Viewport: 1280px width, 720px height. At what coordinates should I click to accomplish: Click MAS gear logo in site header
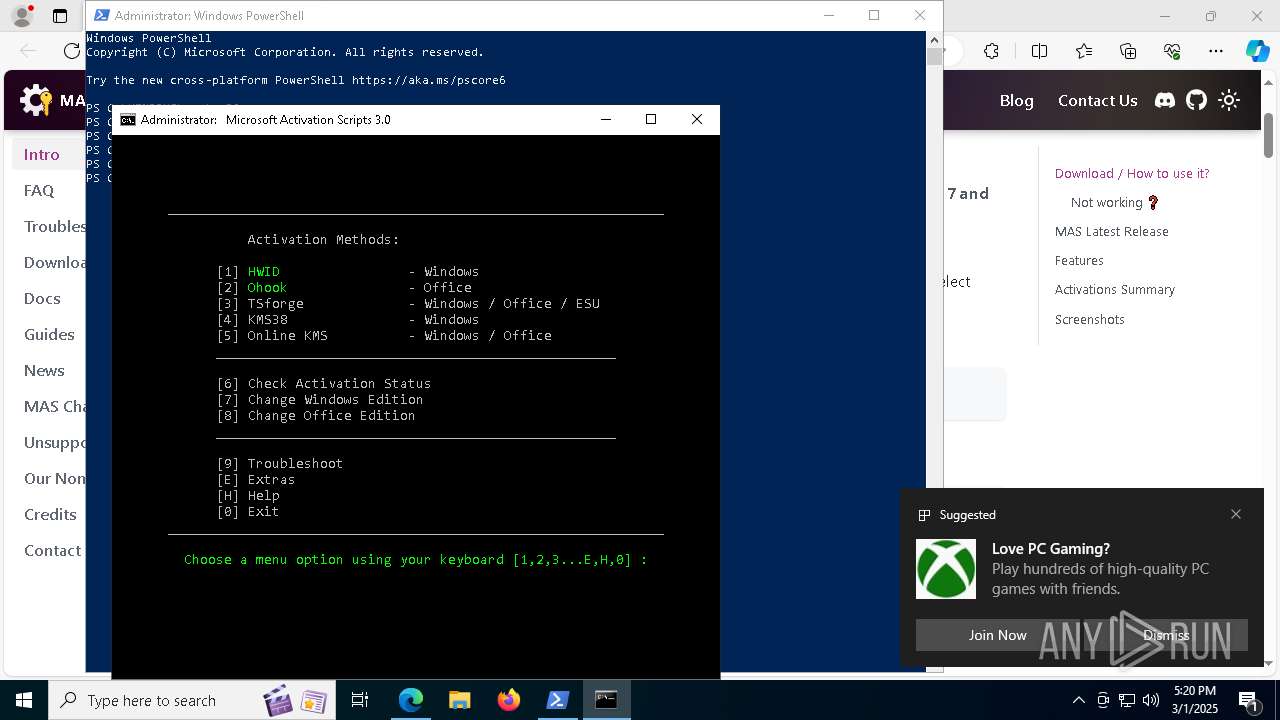pos(36,100)
